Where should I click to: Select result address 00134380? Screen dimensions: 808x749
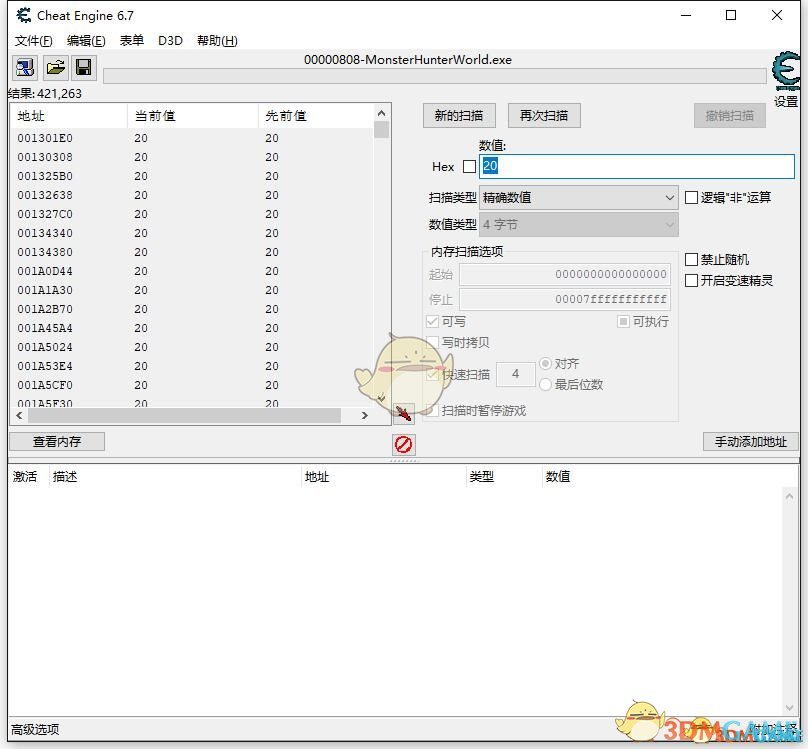pos(45,252)
